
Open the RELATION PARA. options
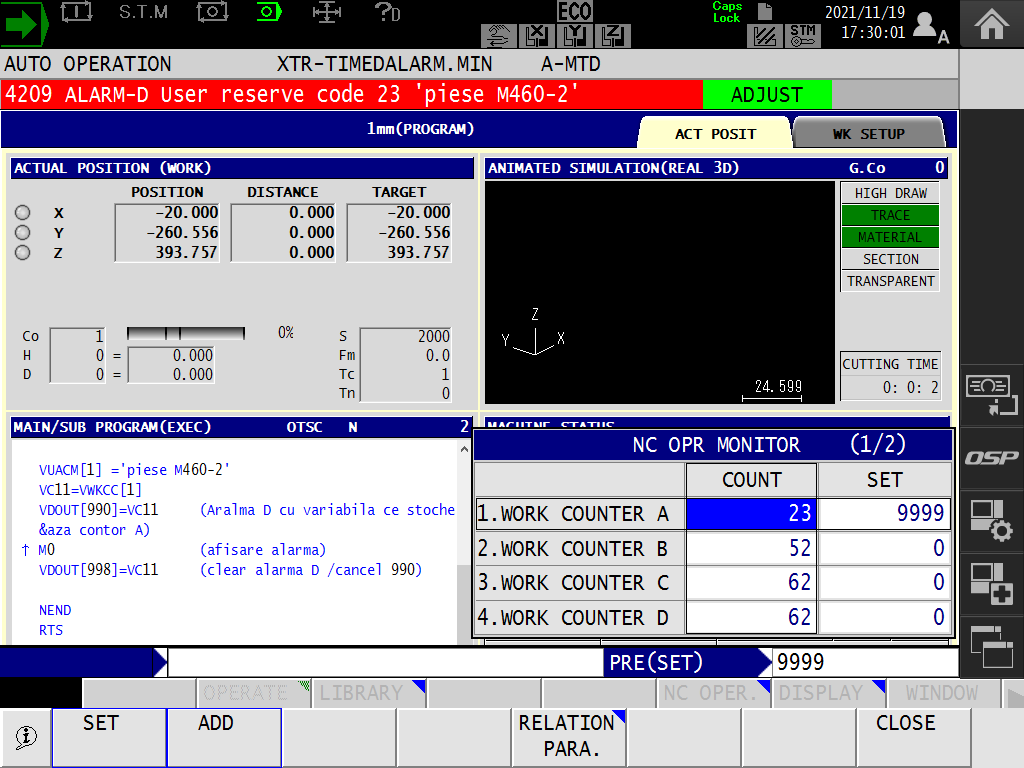pos(568,736)
